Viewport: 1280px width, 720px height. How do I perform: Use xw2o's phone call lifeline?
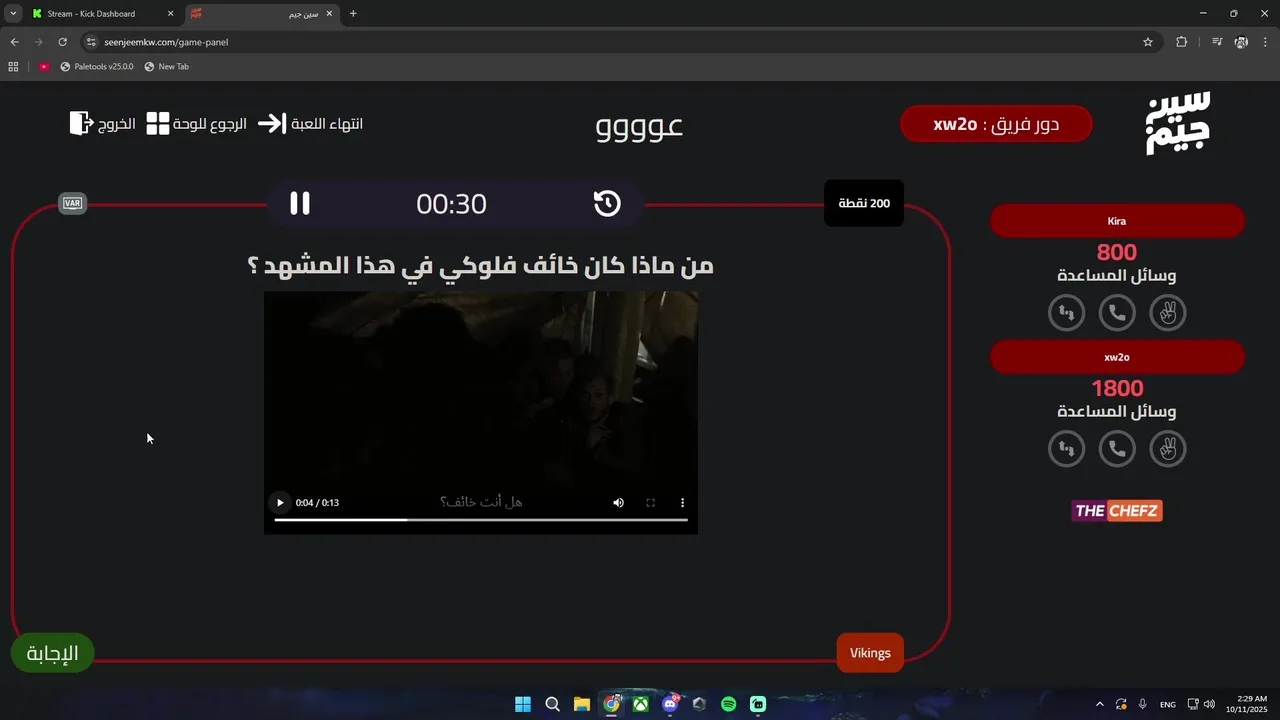[1117, 449]
